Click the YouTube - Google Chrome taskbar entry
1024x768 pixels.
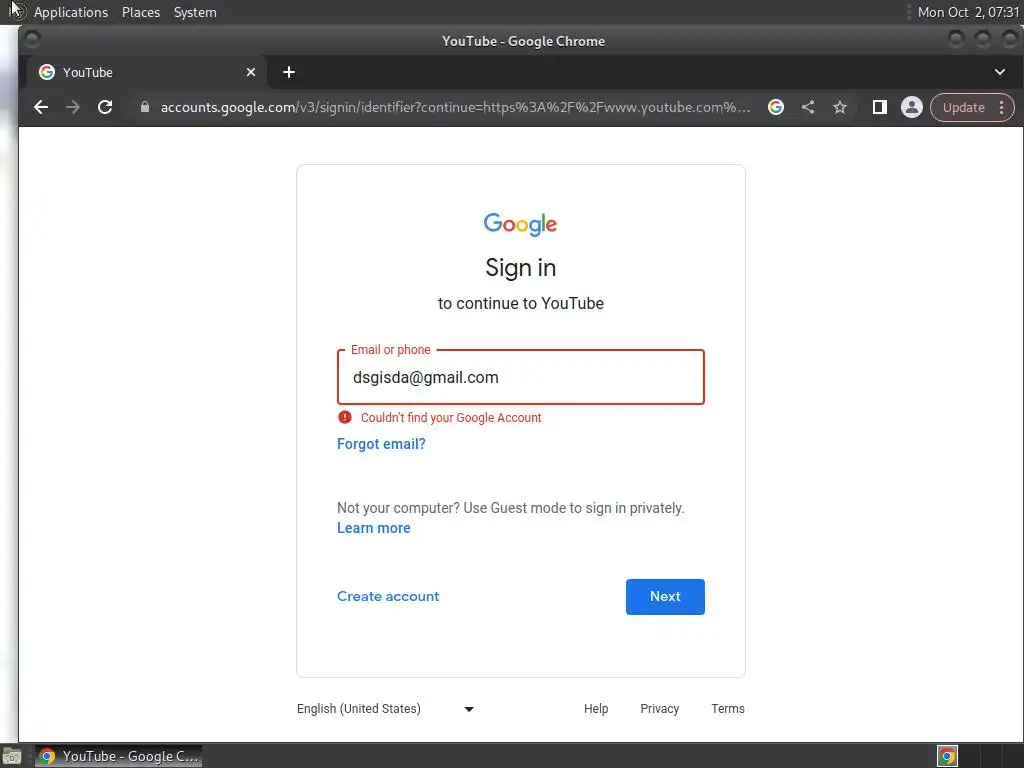tap(118, 756)
